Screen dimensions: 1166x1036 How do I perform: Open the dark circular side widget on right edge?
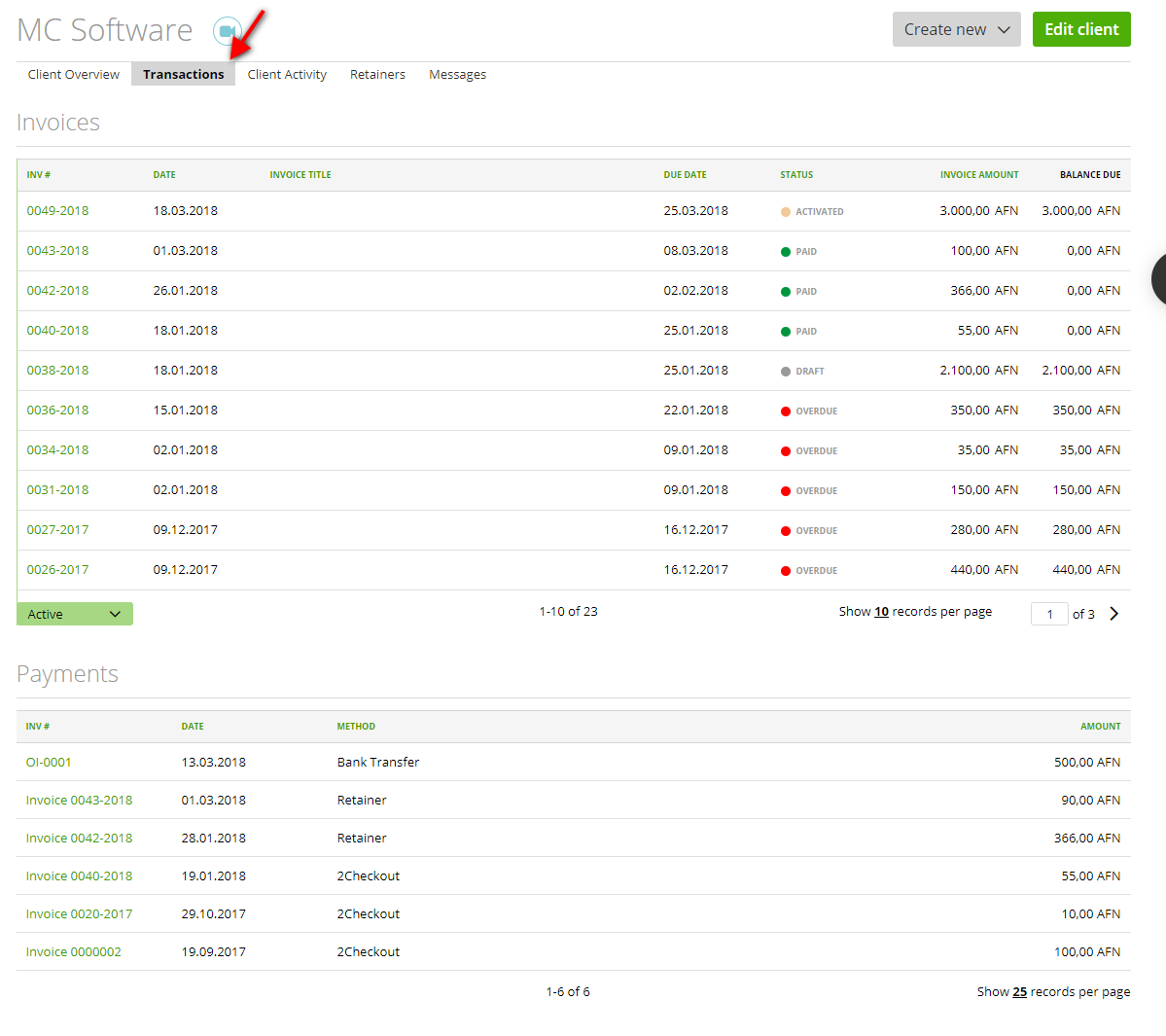(x=1159, y=279)
